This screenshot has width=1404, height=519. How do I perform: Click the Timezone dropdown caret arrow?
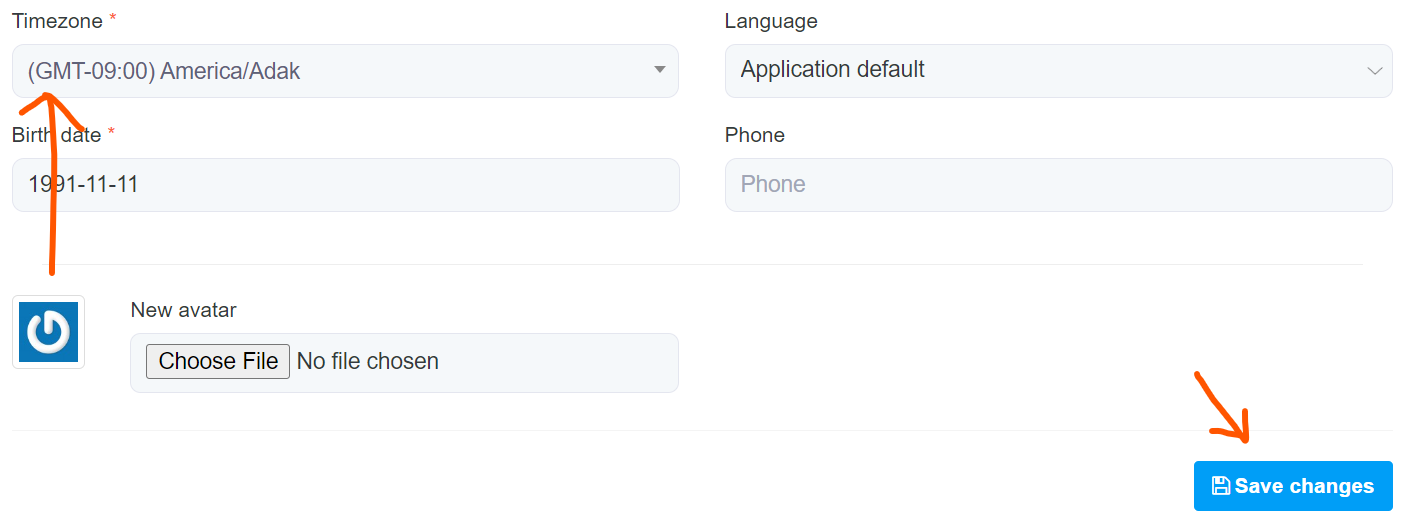659,70
